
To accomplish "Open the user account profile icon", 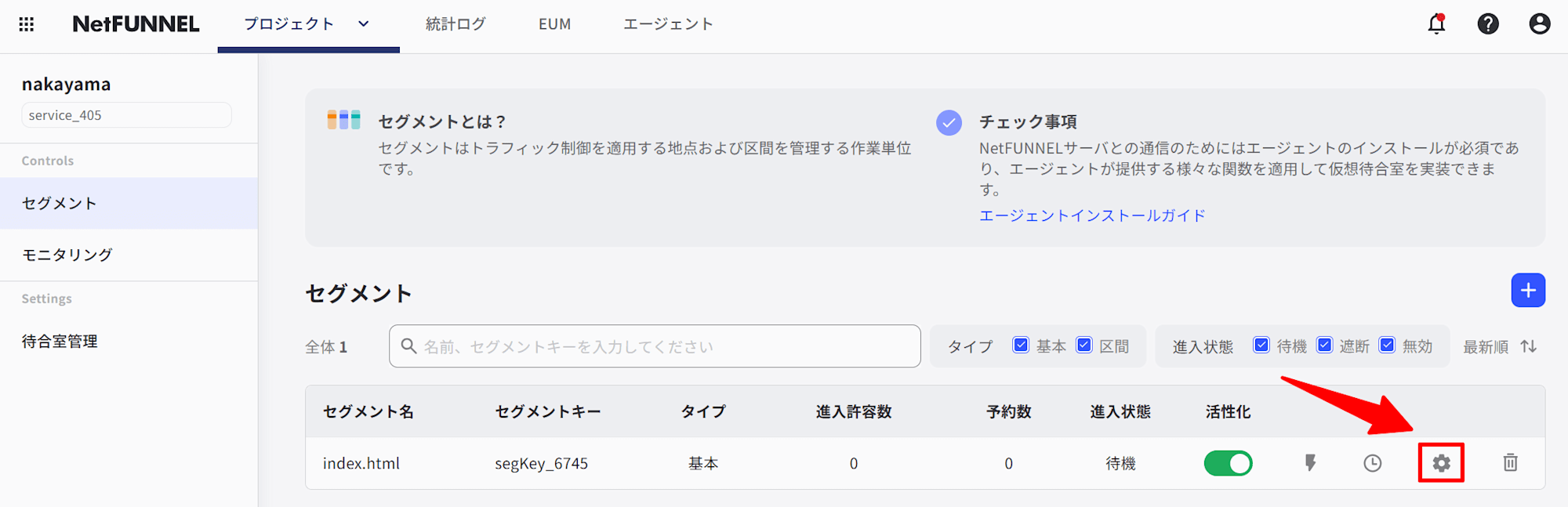I will click(1540, 24).
